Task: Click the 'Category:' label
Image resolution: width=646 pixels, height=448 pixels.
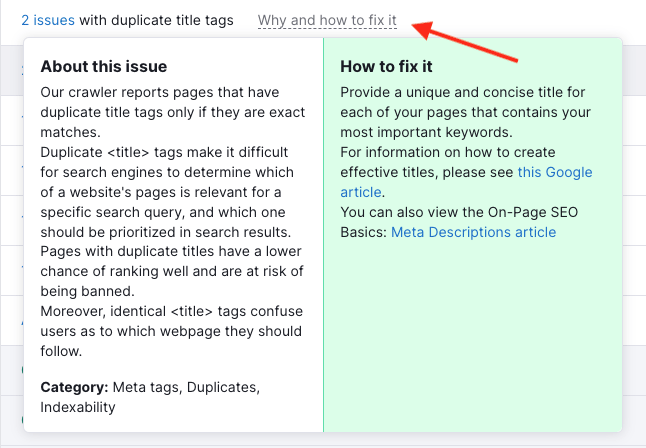Action: [x=74, y=387]
